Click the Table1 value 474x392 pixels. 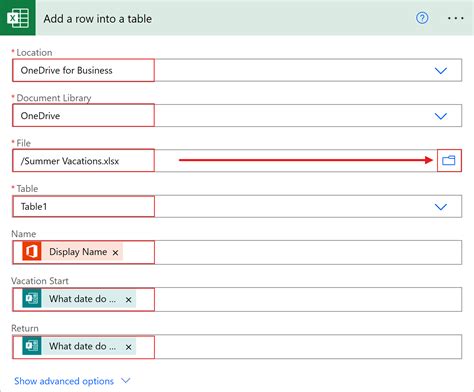(x=34, y=206)
